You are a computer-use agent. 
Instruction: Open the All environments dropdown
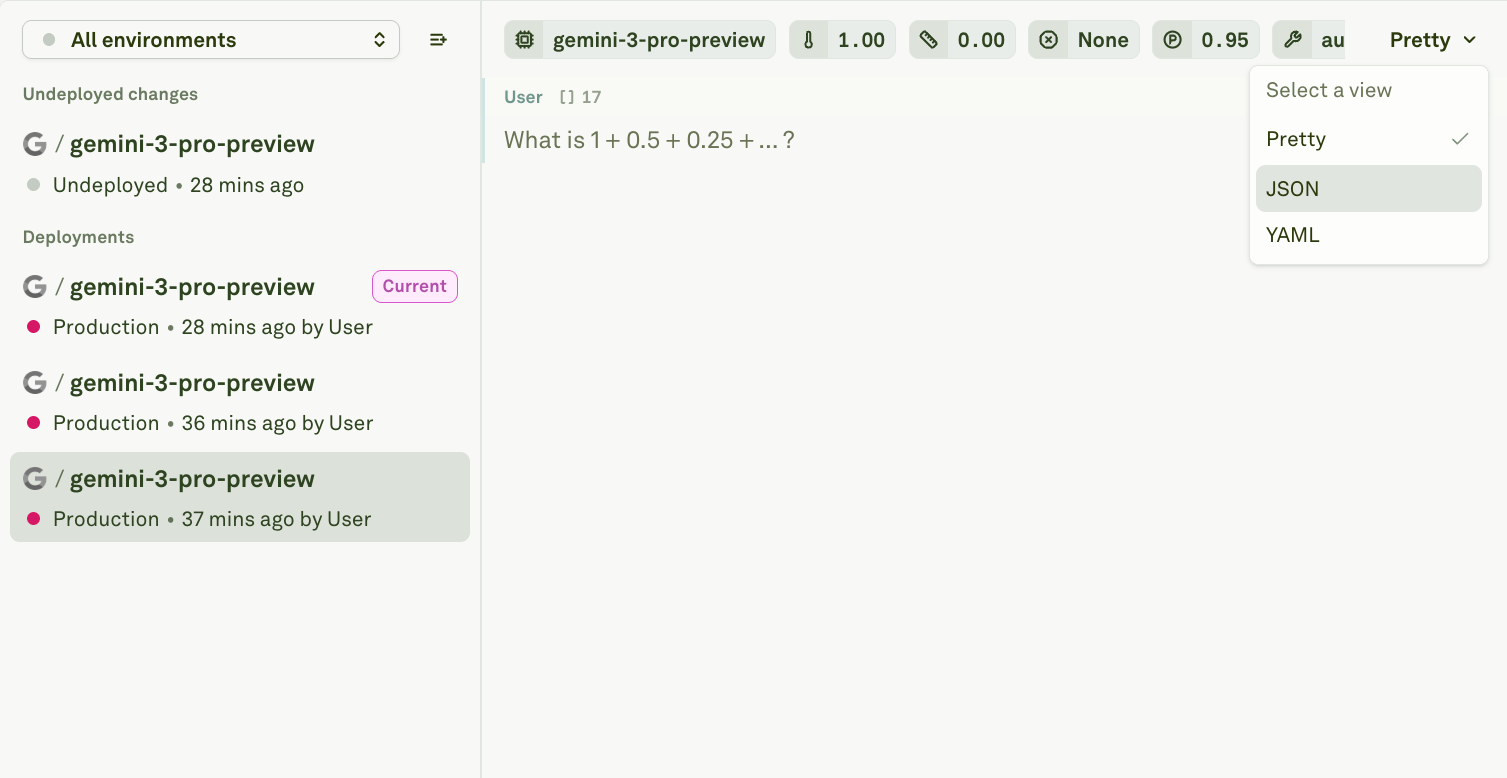click(x=211, y=40)
